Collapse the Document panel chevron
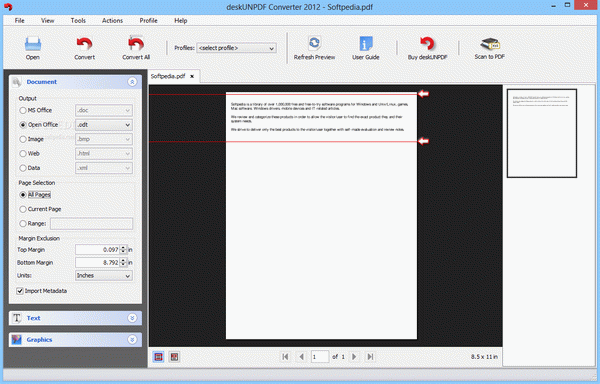This screenshot has height=384, width=600. 132,82
